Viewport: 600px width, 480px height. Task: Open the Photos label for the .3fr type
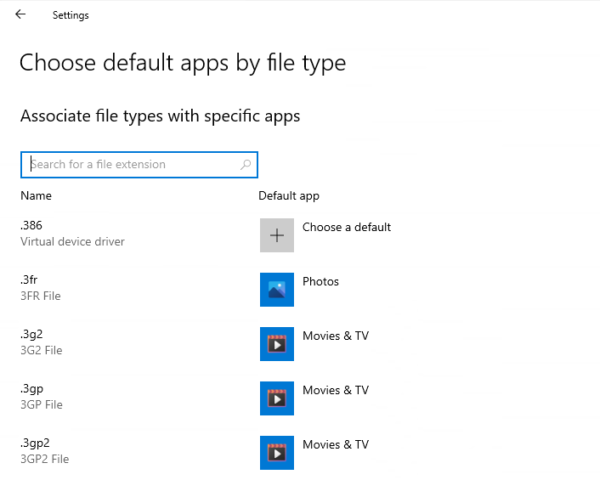pyautogui.click(x=320, y=282)
